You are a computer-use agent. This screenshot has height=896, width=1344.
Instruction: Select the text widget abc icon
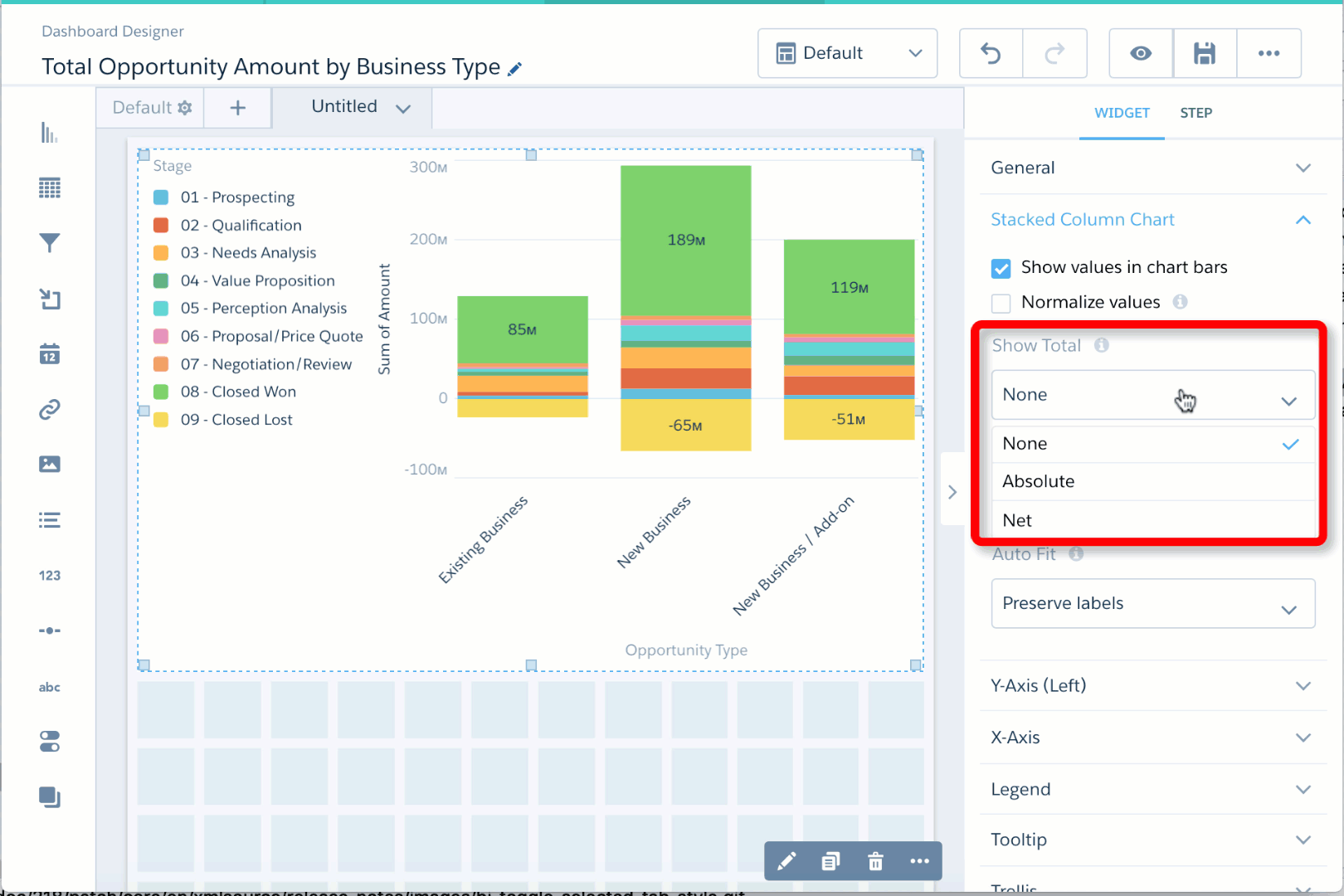pyautogui.click(x=50, y=686)
